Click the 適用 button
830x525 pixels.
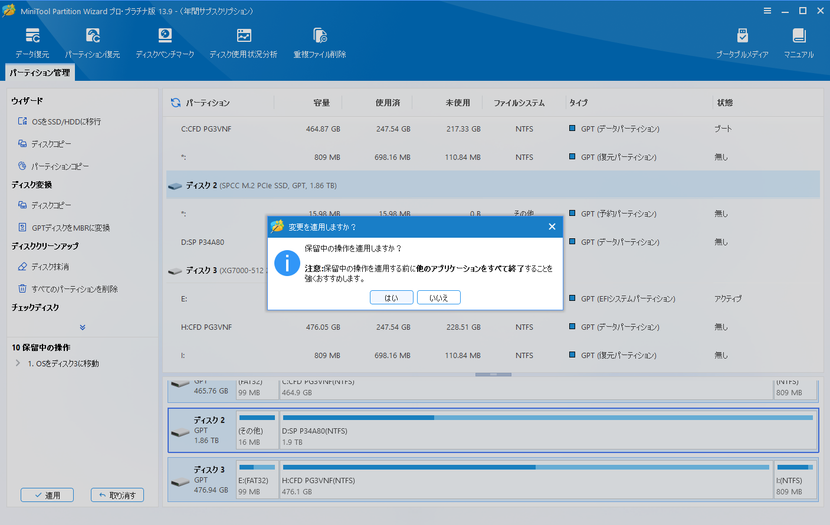(x=47, y=495)
